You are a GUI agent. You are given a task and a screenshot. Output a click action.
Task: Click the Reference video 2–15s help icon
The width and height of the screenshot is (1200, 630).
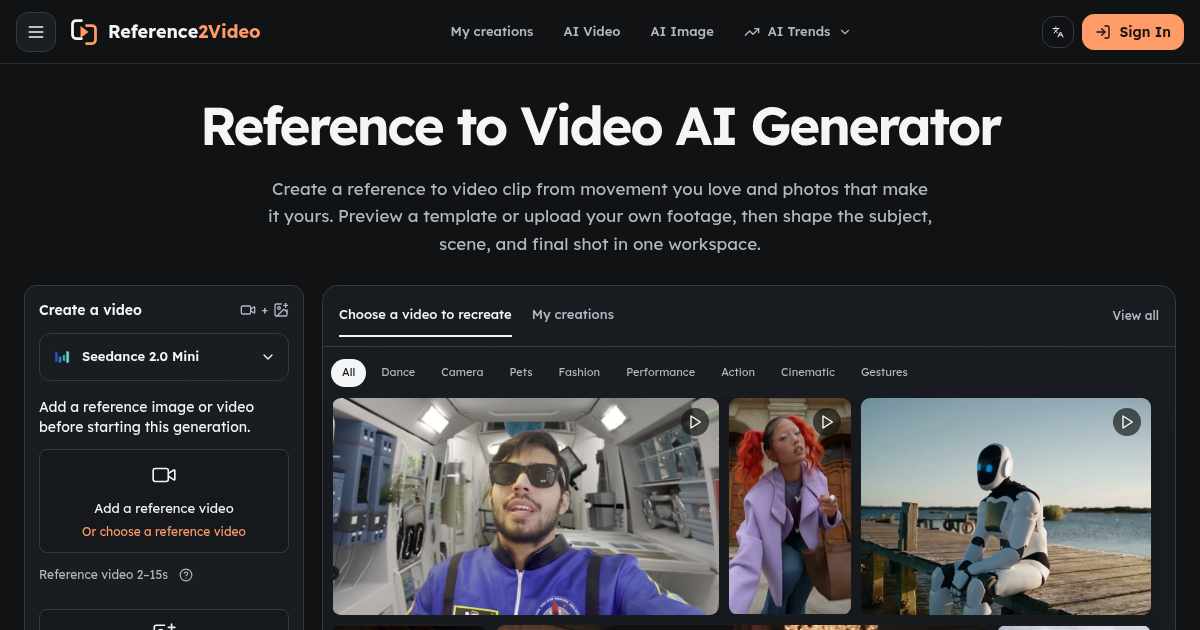pos(186,575)
